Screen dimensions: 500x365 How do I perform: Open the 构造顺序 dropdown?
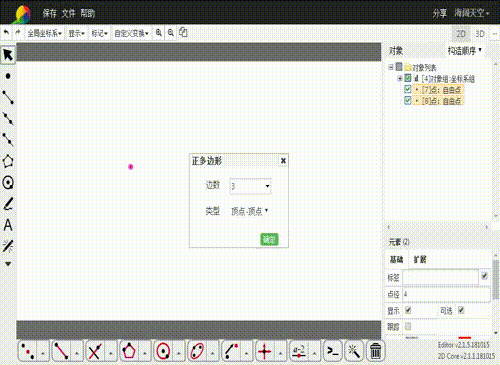click(x=465, y=51)
